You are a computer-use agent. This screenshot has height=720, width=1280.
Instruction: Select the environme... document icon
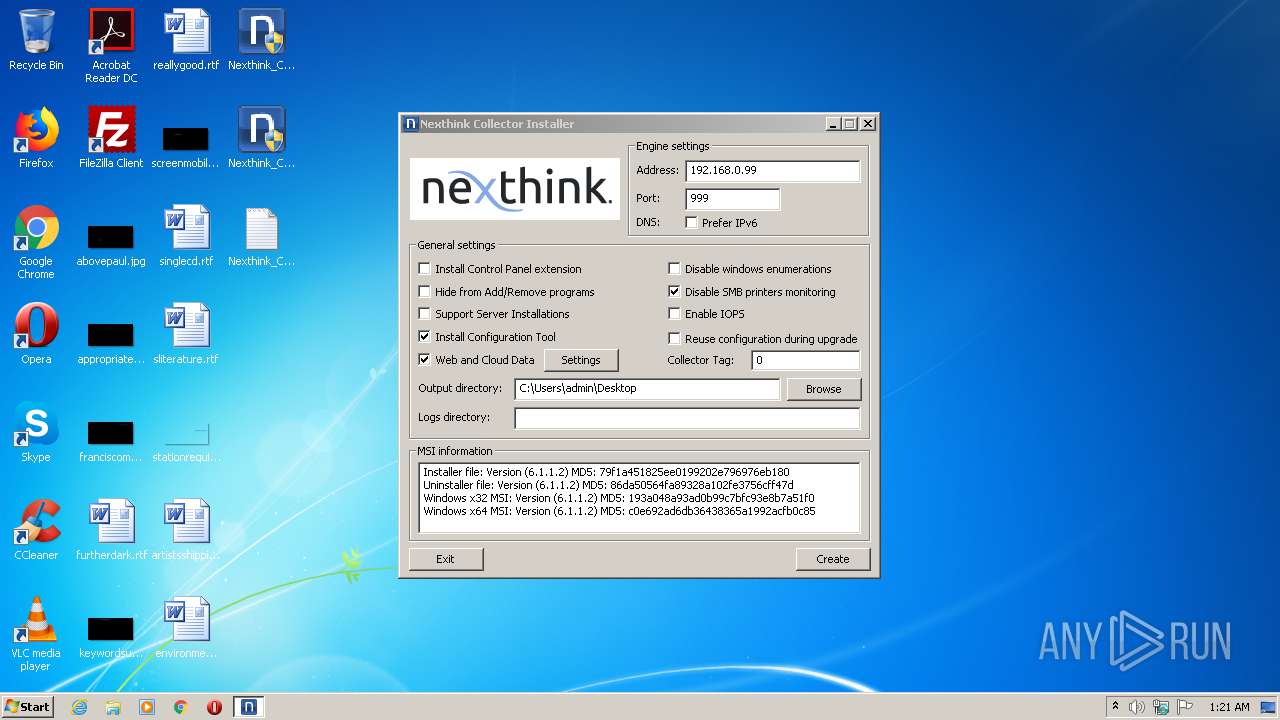tap(186, 628)
